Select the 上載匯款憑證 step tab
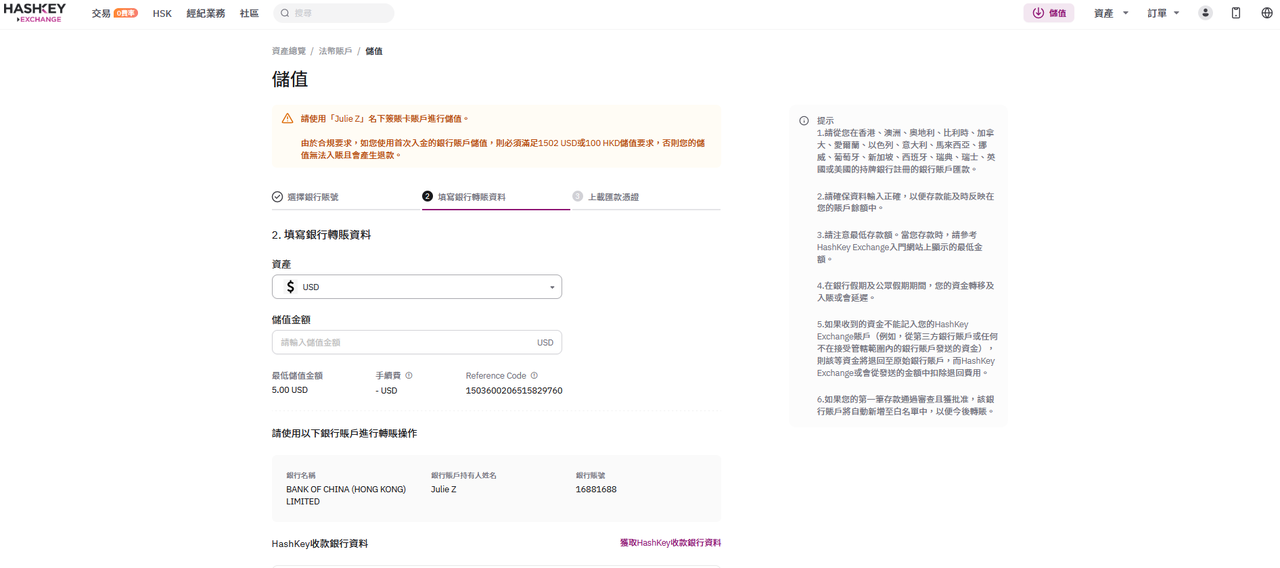The image size is (1280, 568). (645, 197)
